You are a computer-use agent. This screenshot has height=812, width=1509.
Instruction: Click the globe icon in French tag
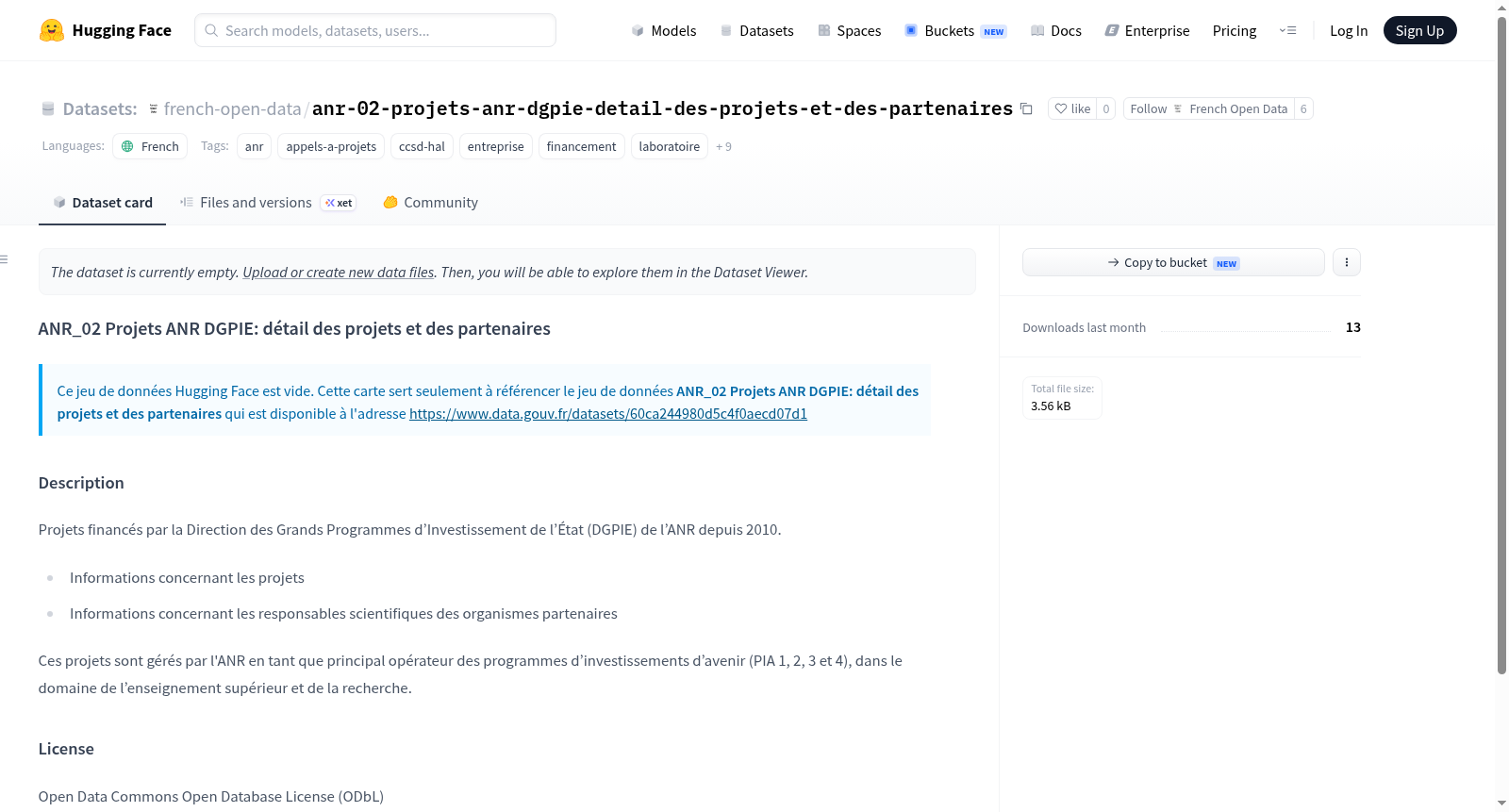click(x=127, y=146)
